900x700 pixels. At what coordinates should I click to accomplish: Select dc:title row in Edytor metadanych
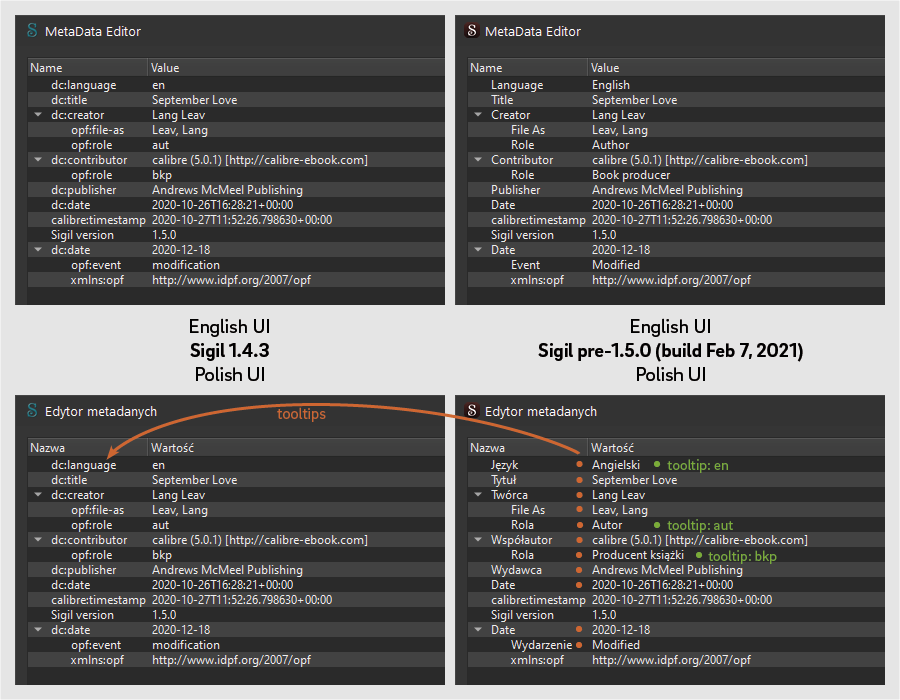tap(236, 480)
